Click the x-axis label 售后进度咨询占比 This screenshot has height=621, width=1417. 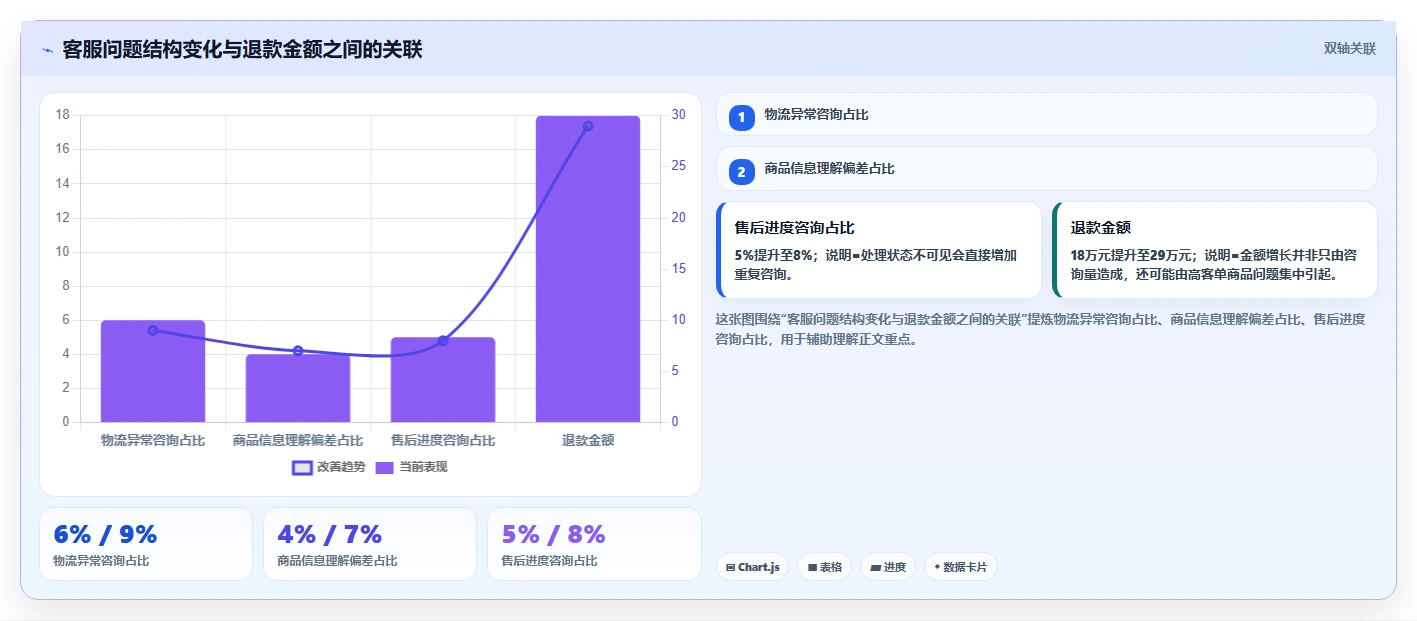pyautogui.click(x=443, y=440)
